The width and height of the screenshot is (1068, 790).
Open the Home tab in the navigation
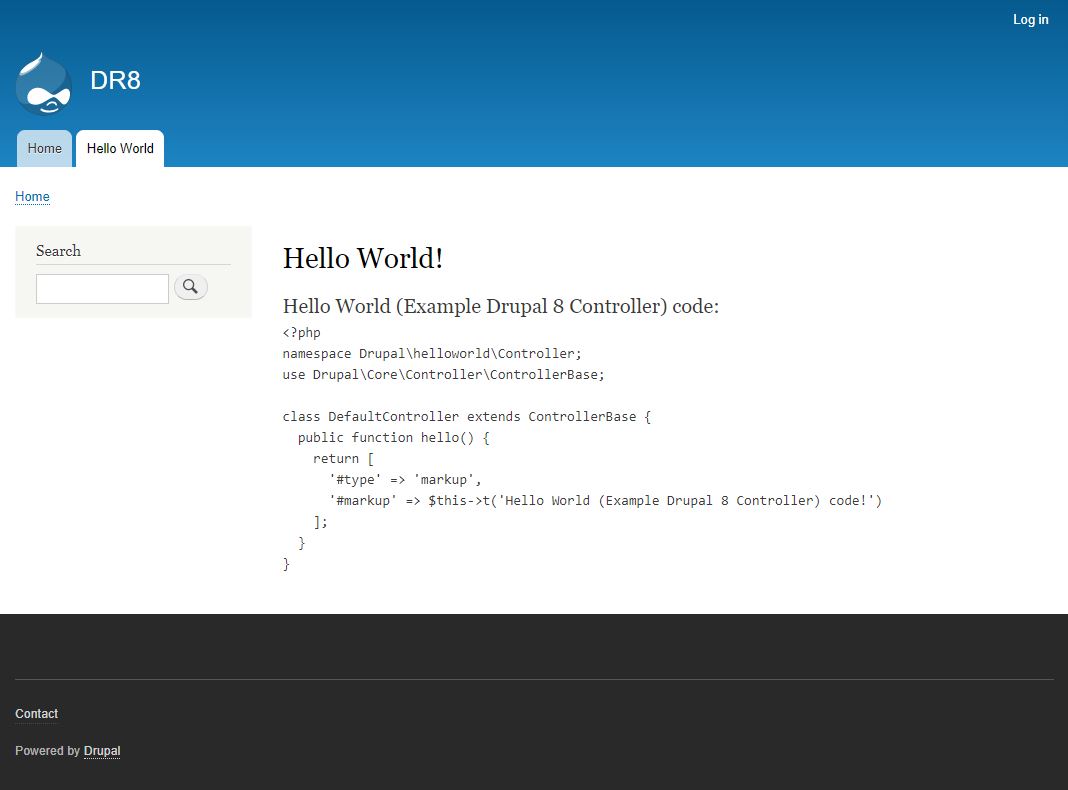pyautogui.click(x=44, y=148)
